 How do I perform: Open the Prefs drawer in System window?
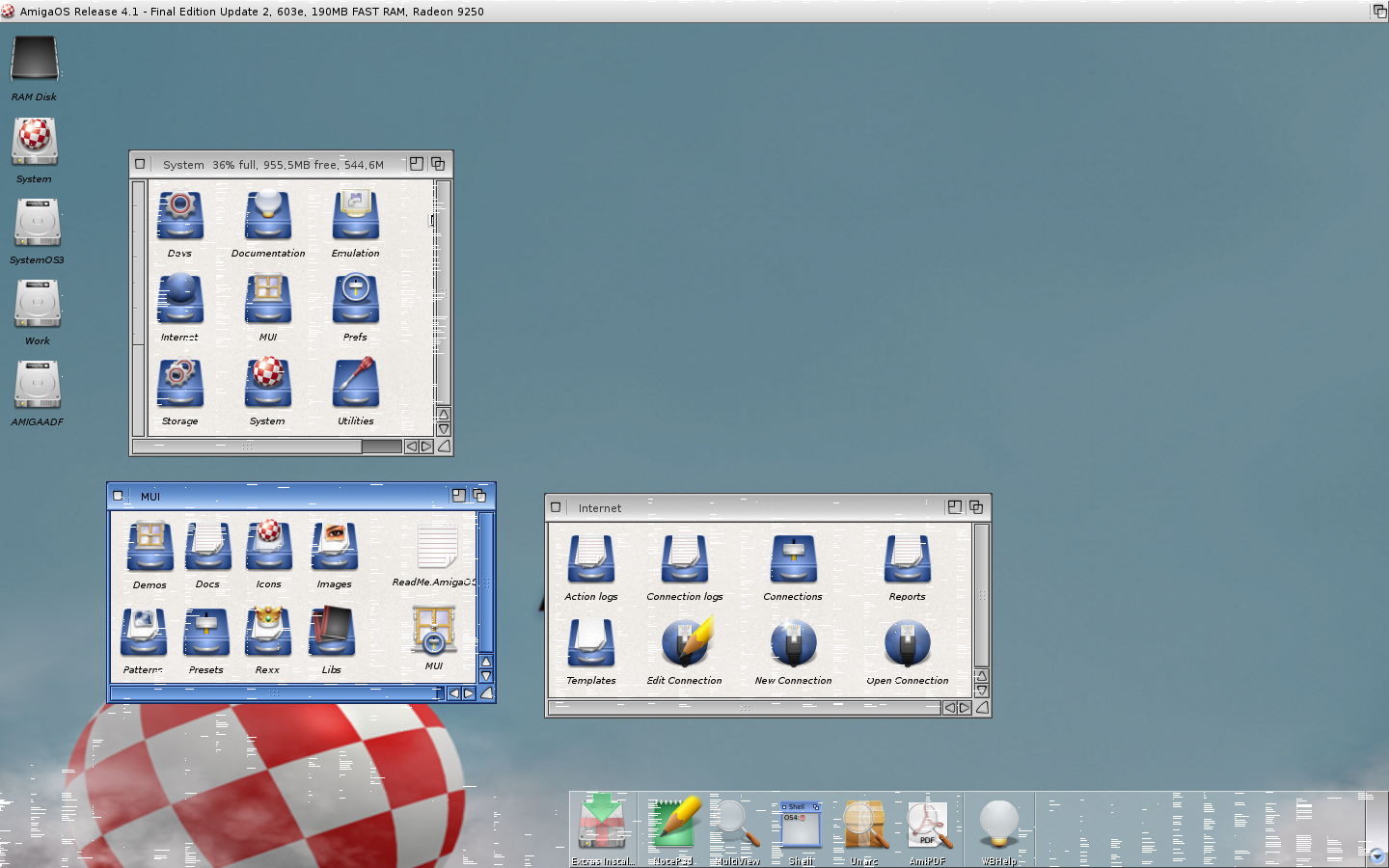355,301
